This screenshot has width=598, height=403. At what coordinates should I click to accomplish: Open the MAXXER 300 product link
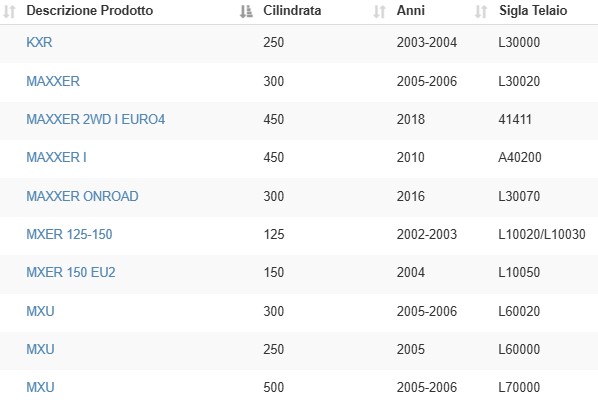(53, 81)
